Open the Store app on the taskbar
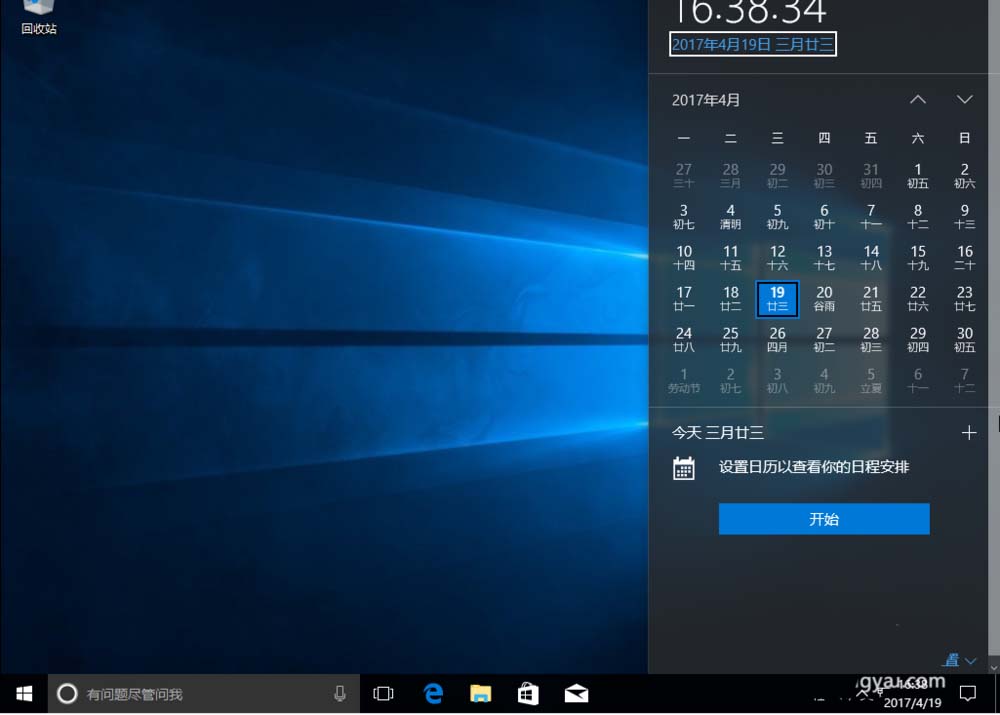Image resolution: width=1000 pixels, height=715 pixels. [528, 693]
